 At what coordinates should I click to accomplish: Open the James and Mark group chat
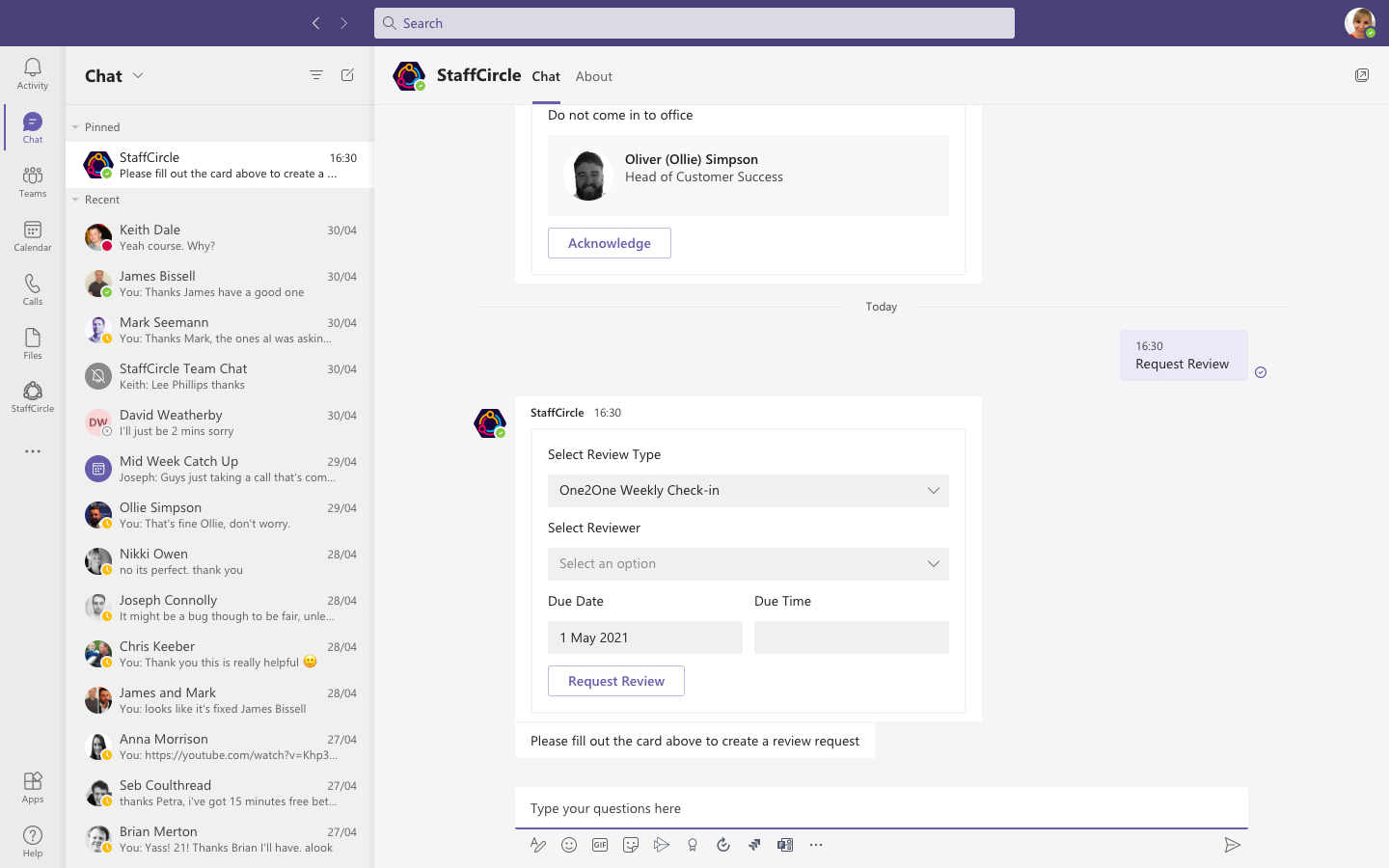tap(220, 700)
